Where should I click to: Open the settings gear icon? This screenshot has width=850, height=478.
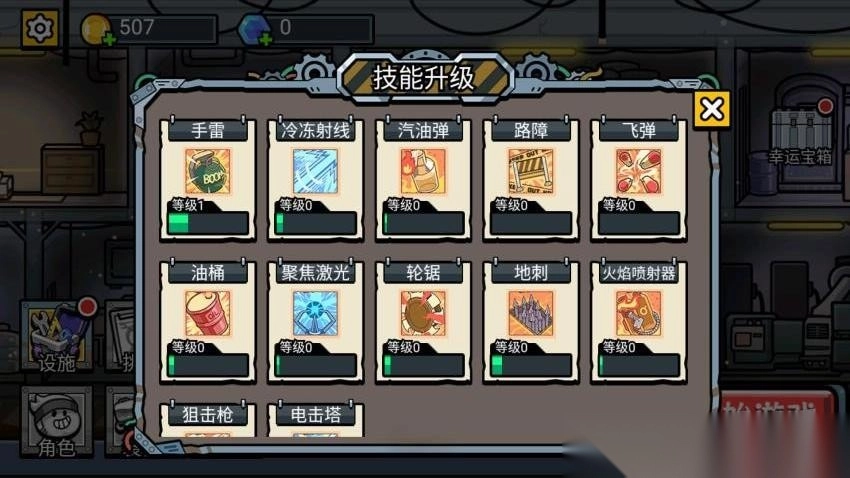click(40, 28)
